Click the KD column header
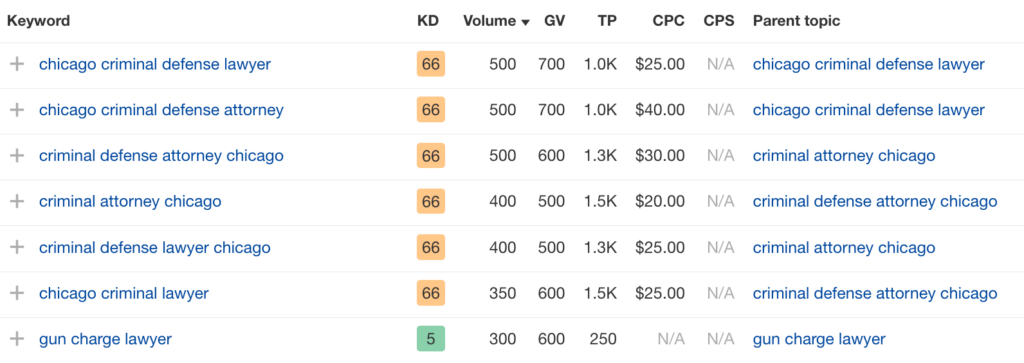This screenshot has height=363, width=1024. [428, 21]
